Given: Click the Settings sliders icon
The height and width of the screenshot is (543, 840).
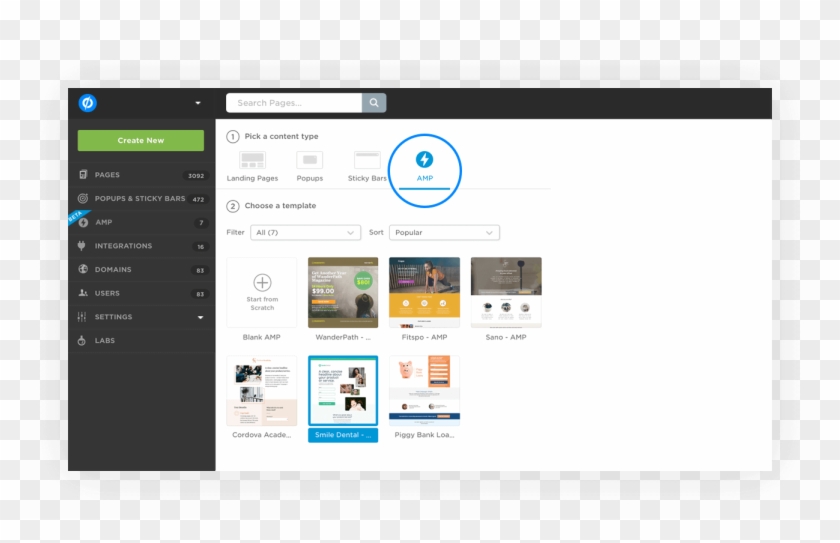Looking at the screenshot, I should [x=81, y=316].
